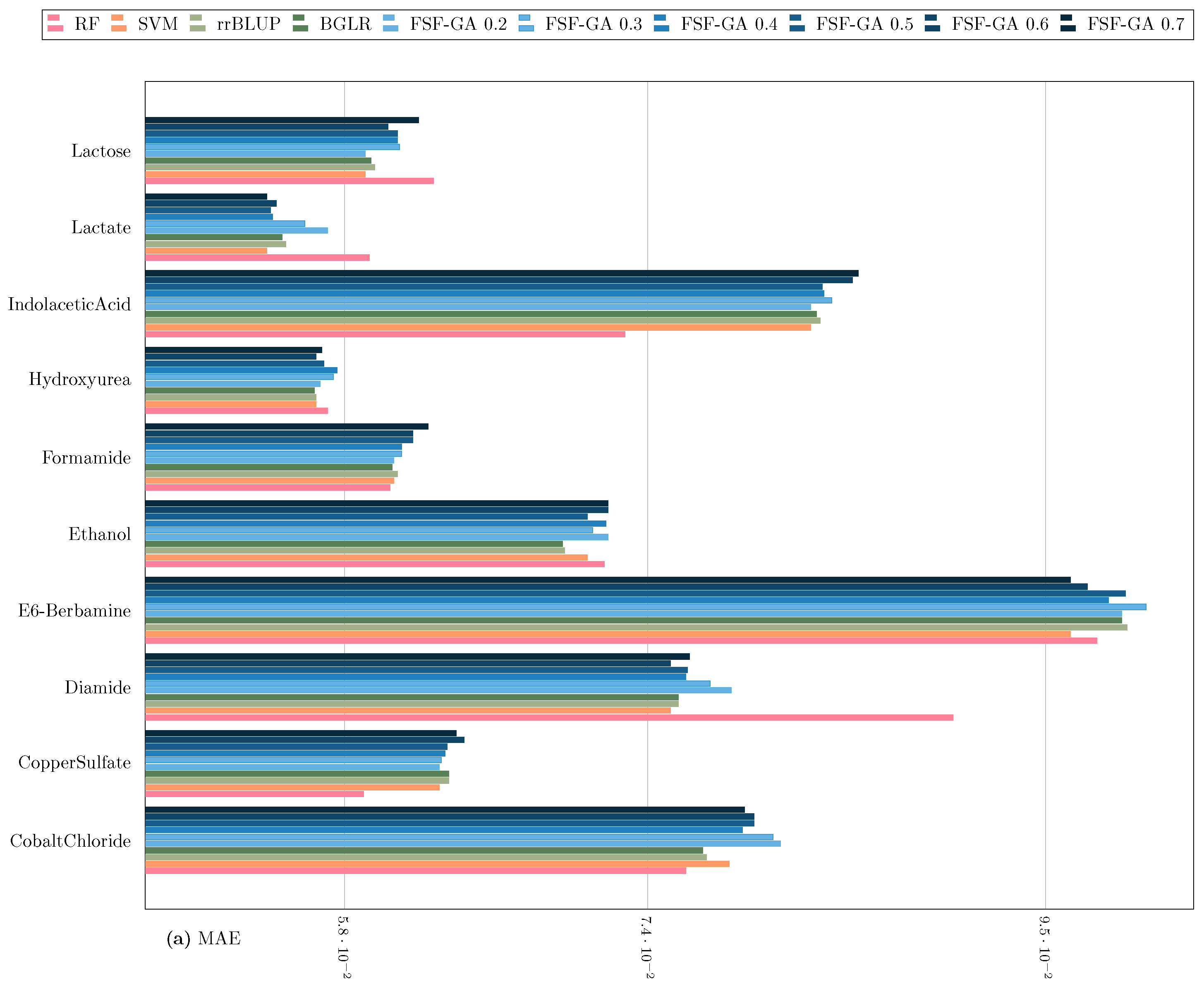Click the Lactose axis label
Screen dimensions: 1204x991
[x=101, y=151]
